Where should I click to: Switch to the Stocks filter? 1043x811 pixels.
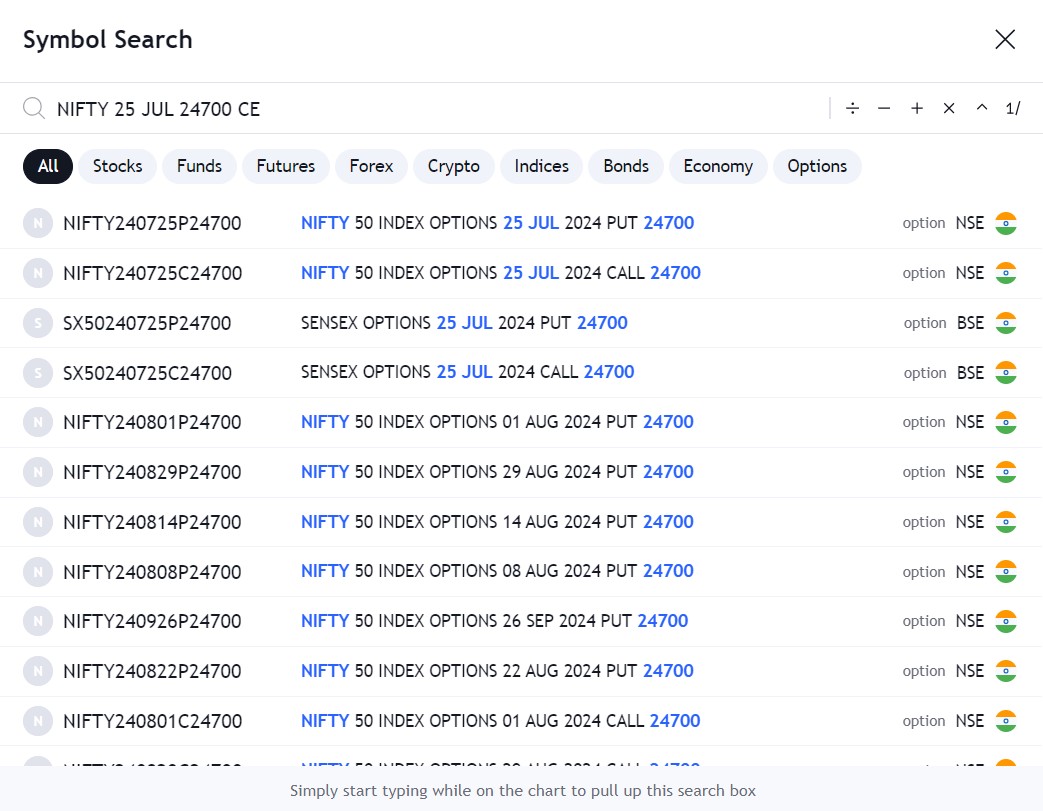coord(117,166)
